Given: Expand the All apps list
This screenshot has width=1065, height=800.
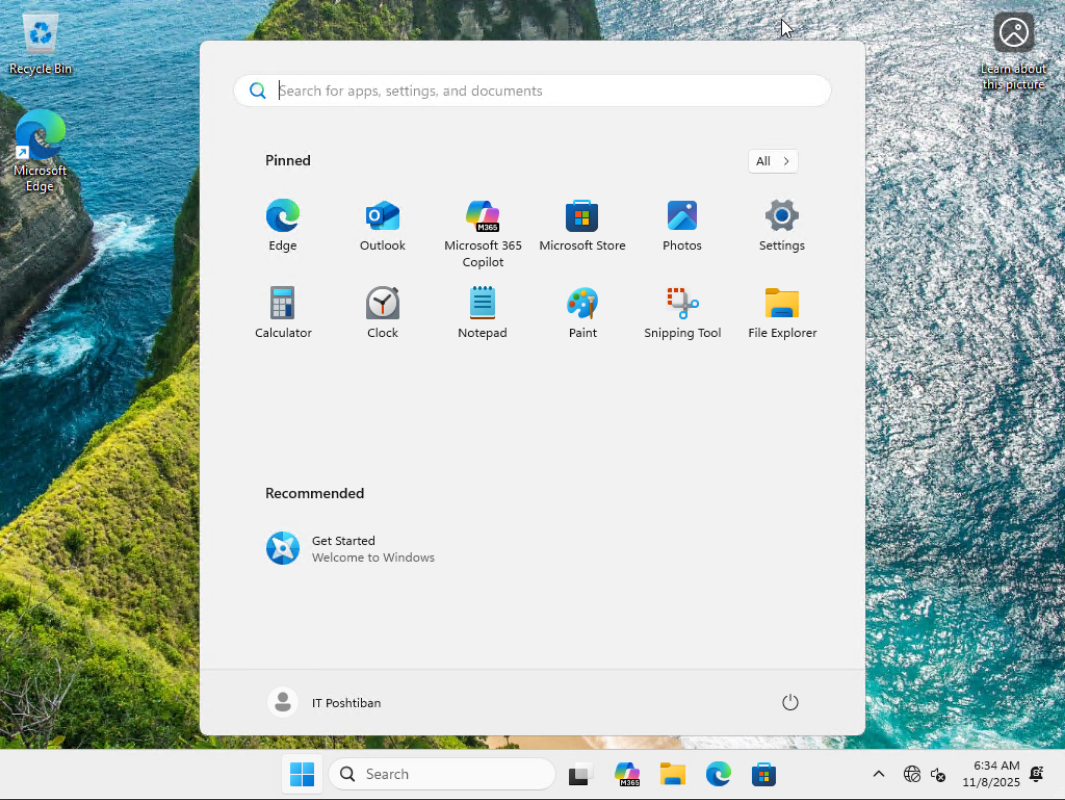Looking at the screenshot, I should (x=773, y=161).
